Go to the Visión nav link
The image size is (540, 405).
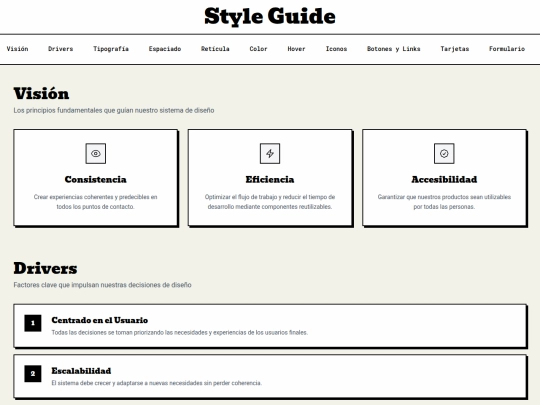point(18,49)
